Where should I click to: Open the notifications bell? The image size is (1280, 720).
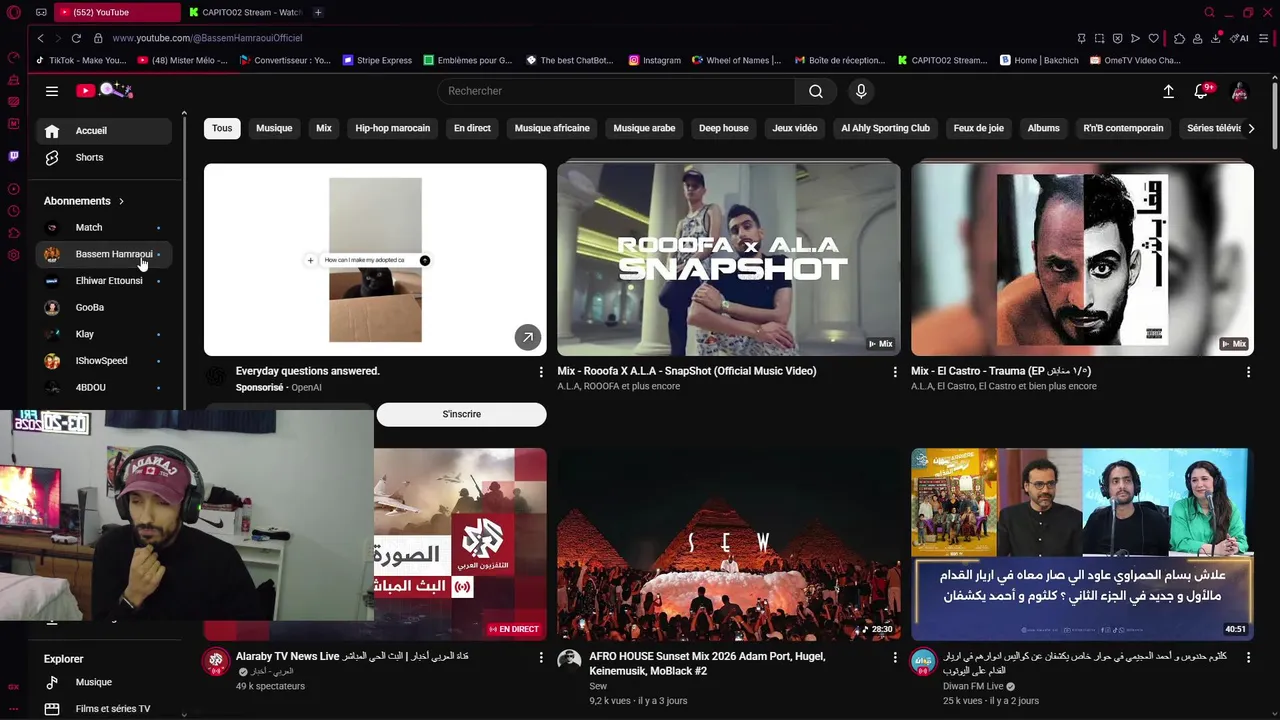tap(1201, 91)
